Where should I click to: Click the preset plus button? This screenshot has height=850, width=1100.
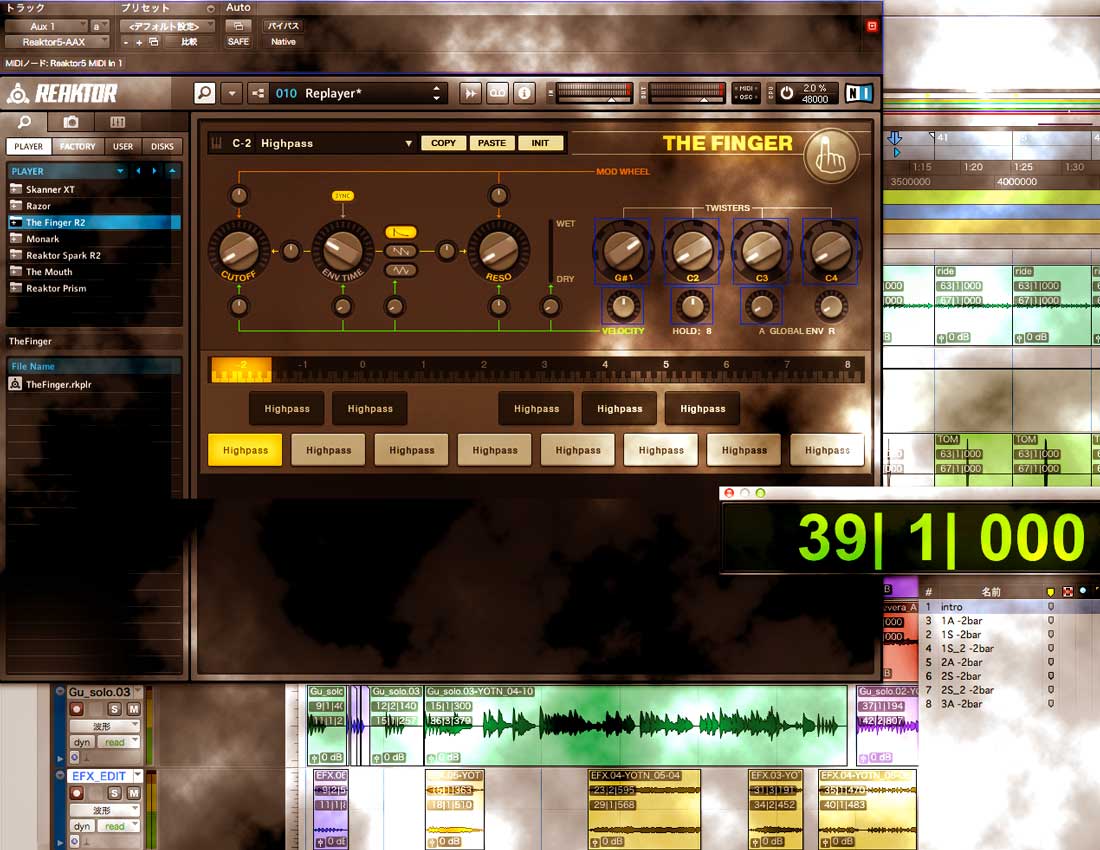pyautogui.click(x=139, y=42)
